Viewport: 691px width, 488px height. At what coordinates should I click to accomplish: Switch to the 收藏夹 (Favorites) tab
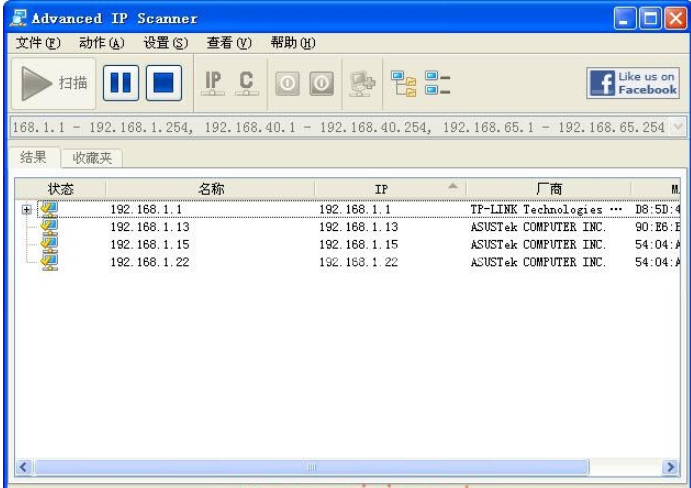click(x=92, y=158)
